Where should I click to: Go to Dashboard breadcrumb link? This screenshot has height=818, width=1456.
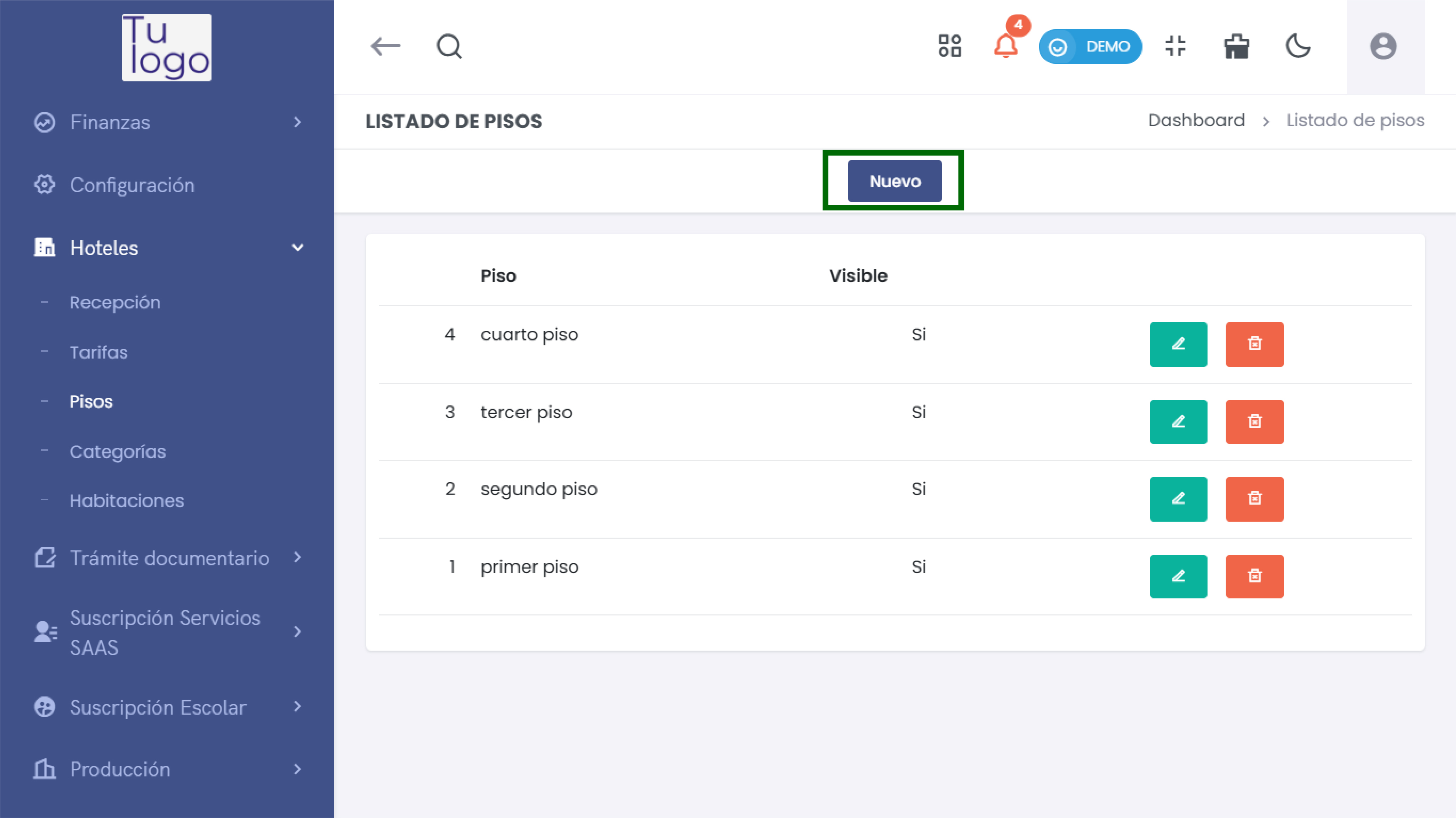tap(1196, 120)
